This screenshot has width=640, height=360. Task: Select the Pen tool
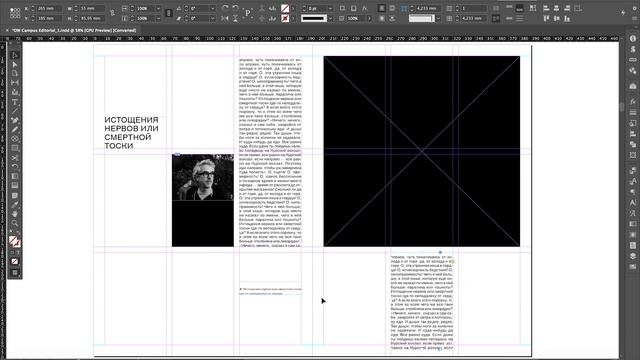click(x=15, y=120)
